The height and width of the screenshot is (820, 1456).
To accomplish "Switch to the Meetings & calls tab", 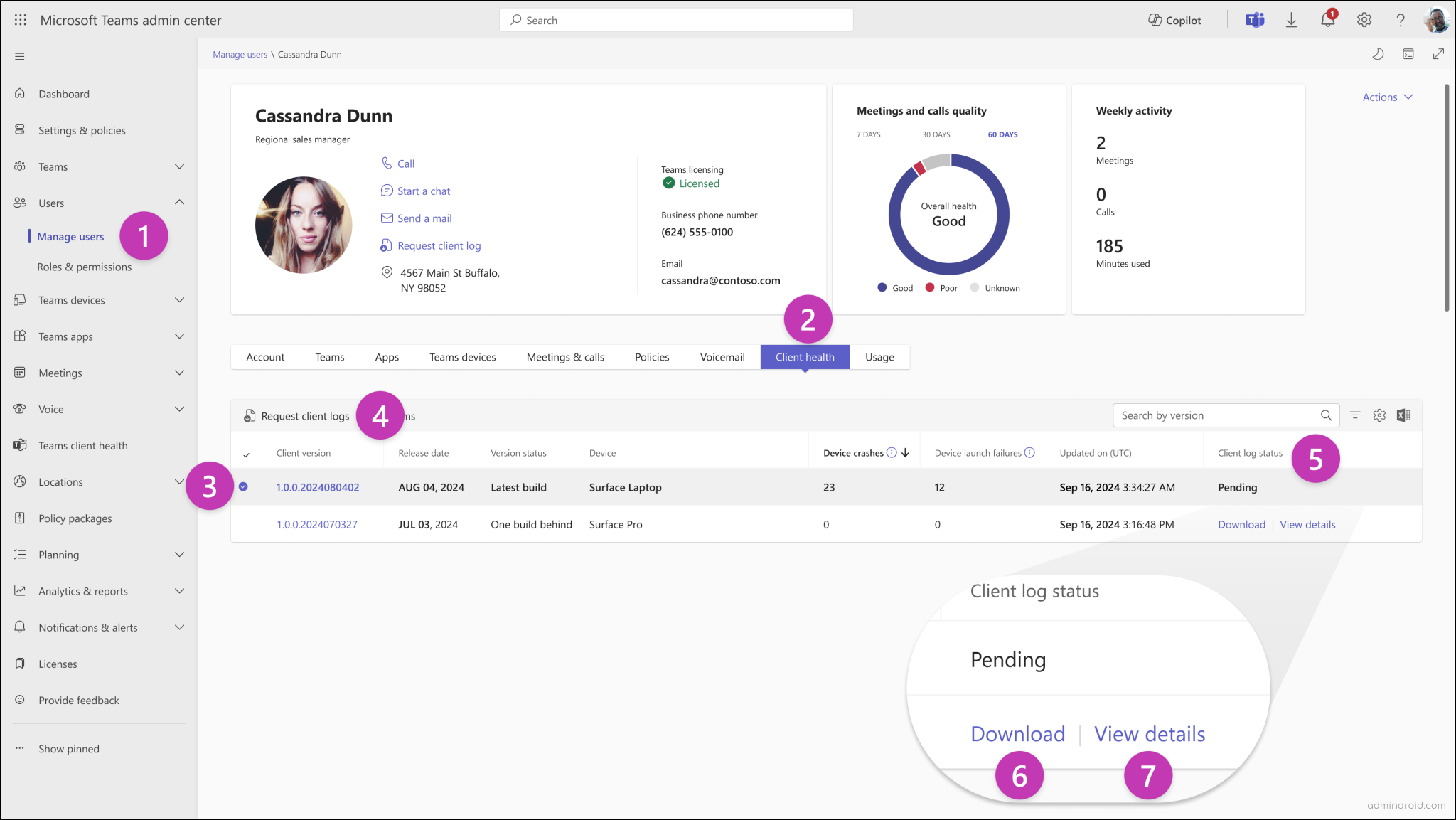I will point(565,356).
